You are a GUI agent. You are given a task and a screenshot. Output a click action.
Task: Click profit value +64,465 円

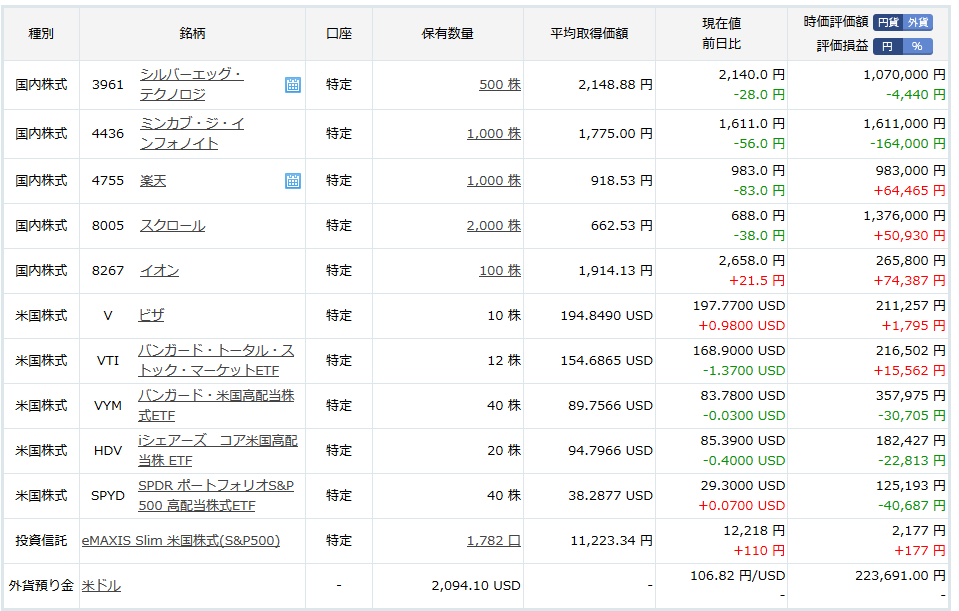[909, 191]
